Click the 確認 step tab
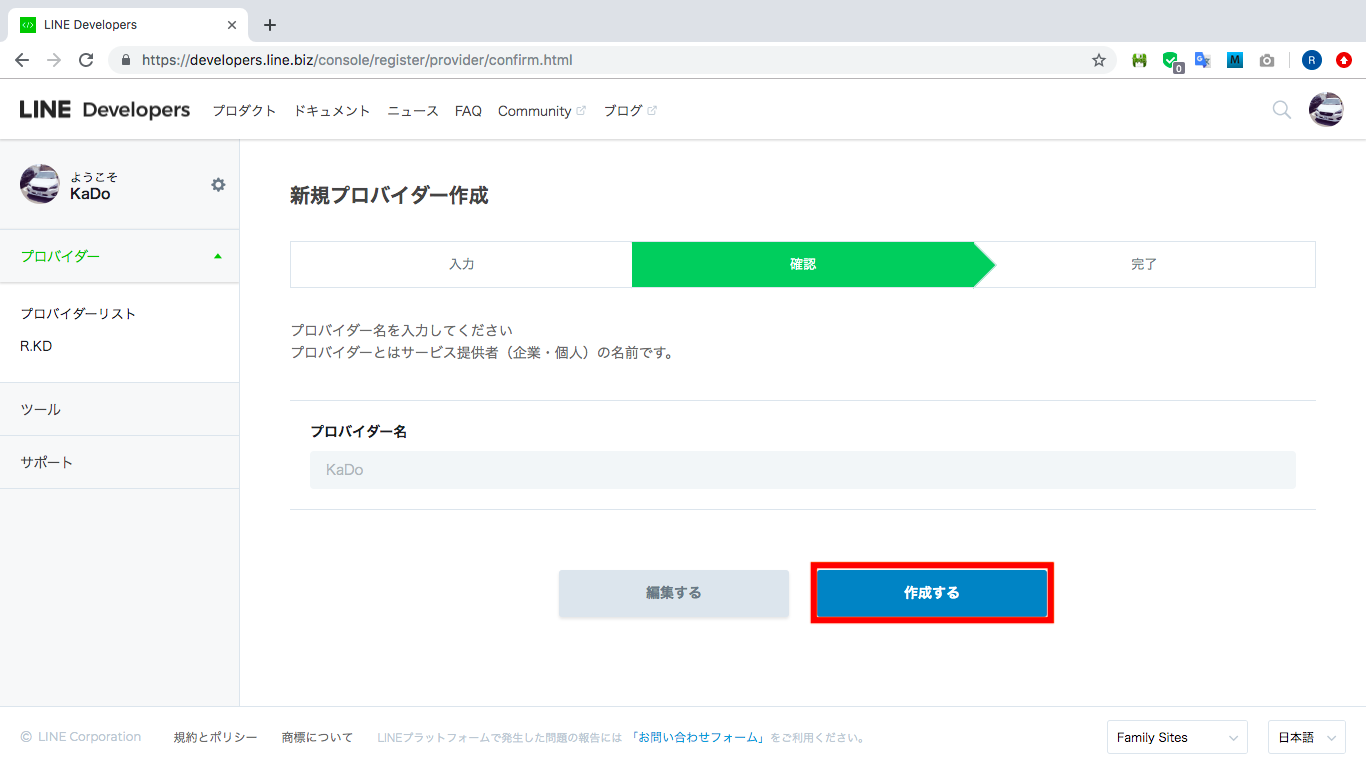This screenshot has width=1366, height=768. tap(803, 264)
